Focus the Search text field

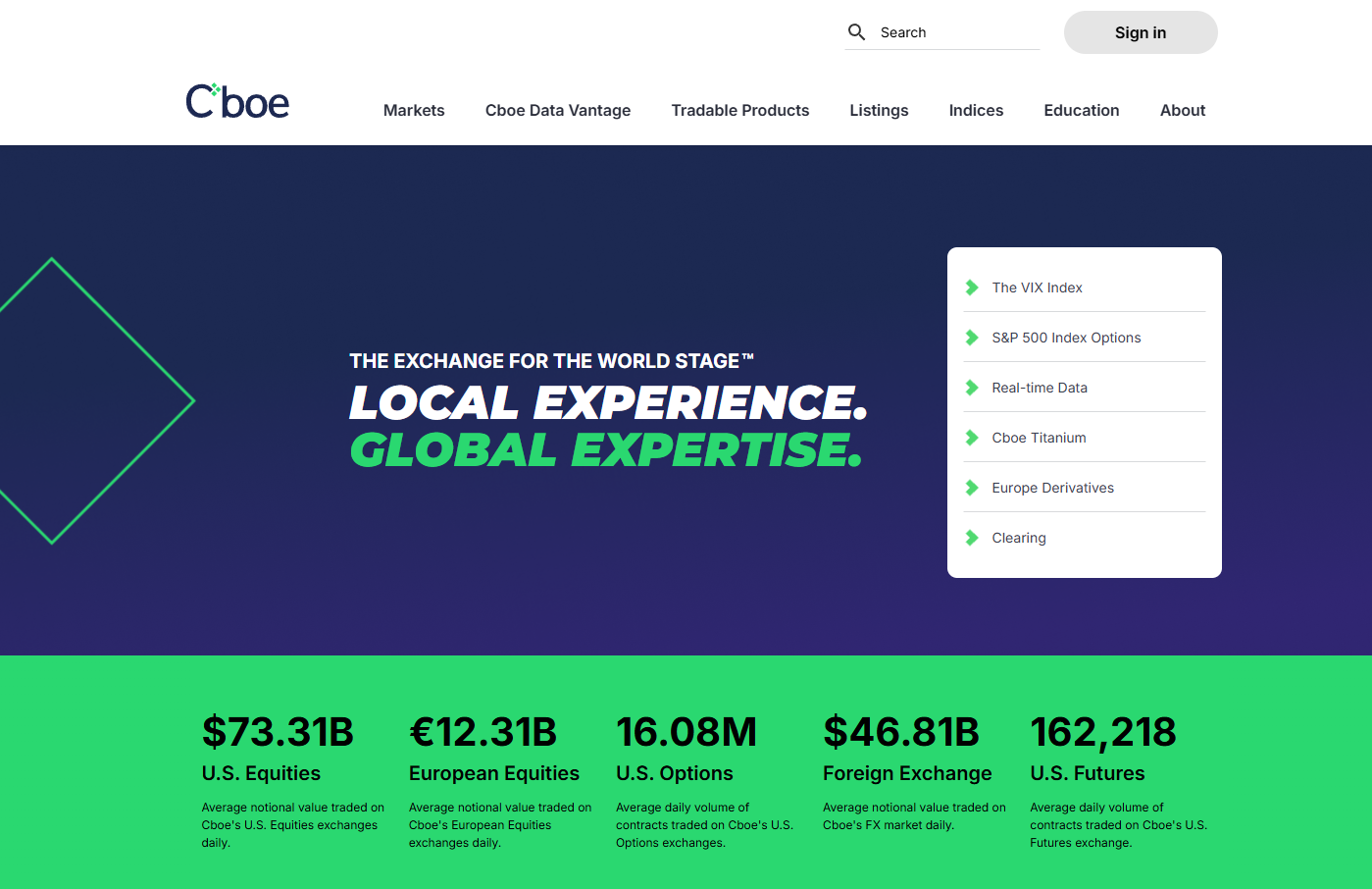pos(956,32)
